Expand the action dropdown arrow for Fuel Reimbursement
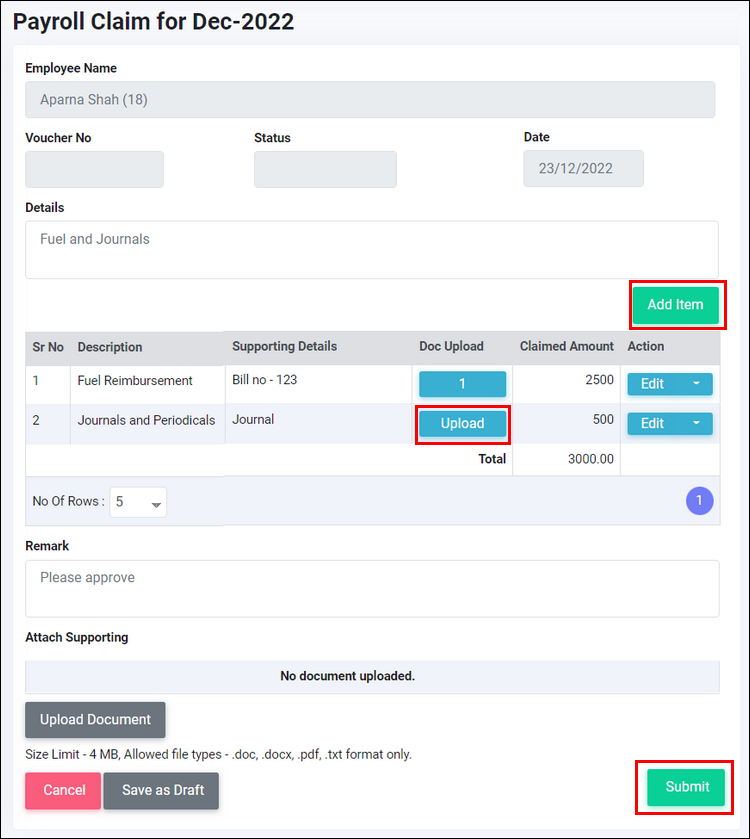750x839 pixels. click(x=696, y=384)
